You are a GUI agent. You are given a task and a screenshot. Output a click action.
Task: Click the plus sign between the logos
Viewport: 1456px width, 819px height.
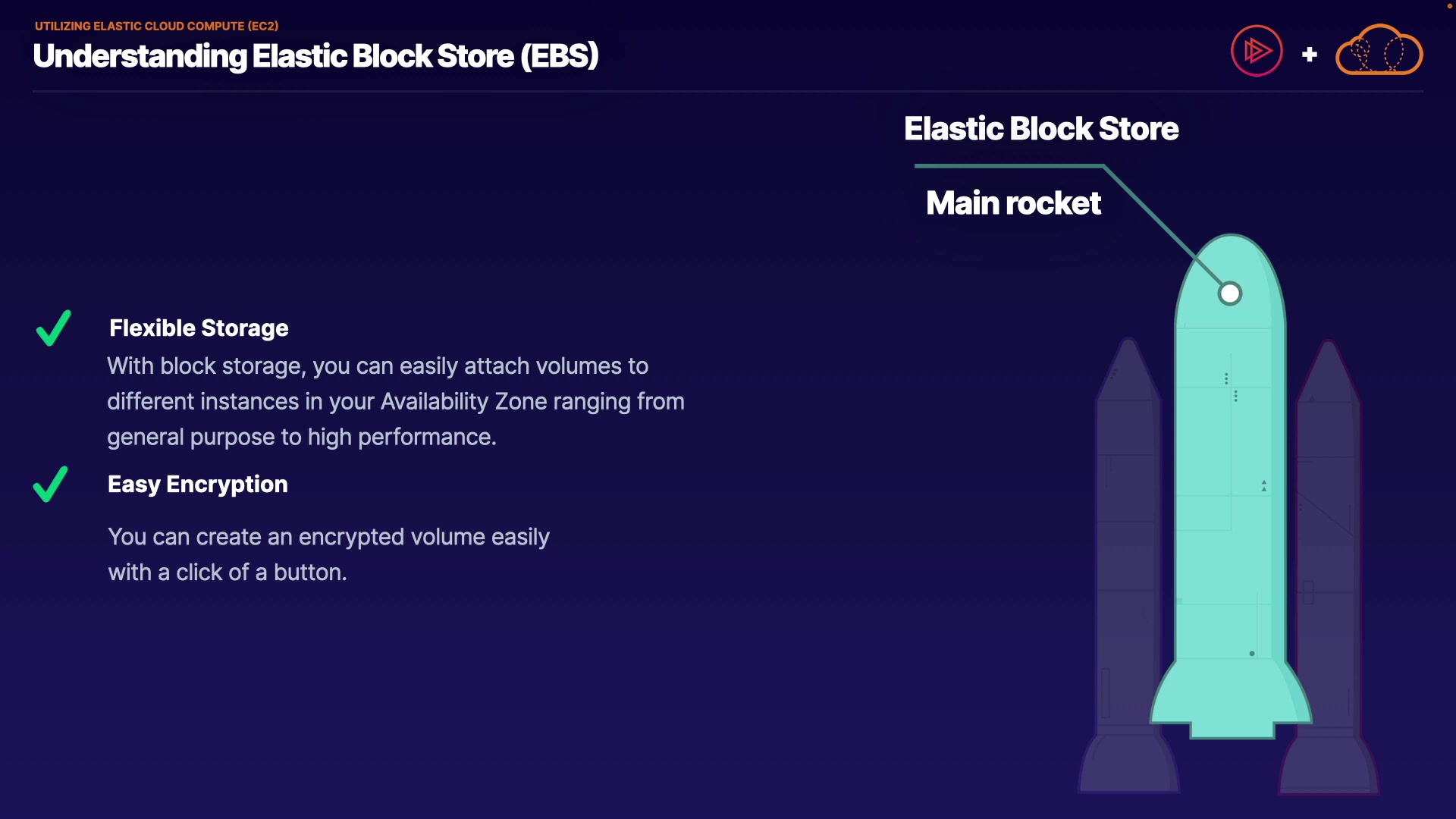pos(1310,55)
